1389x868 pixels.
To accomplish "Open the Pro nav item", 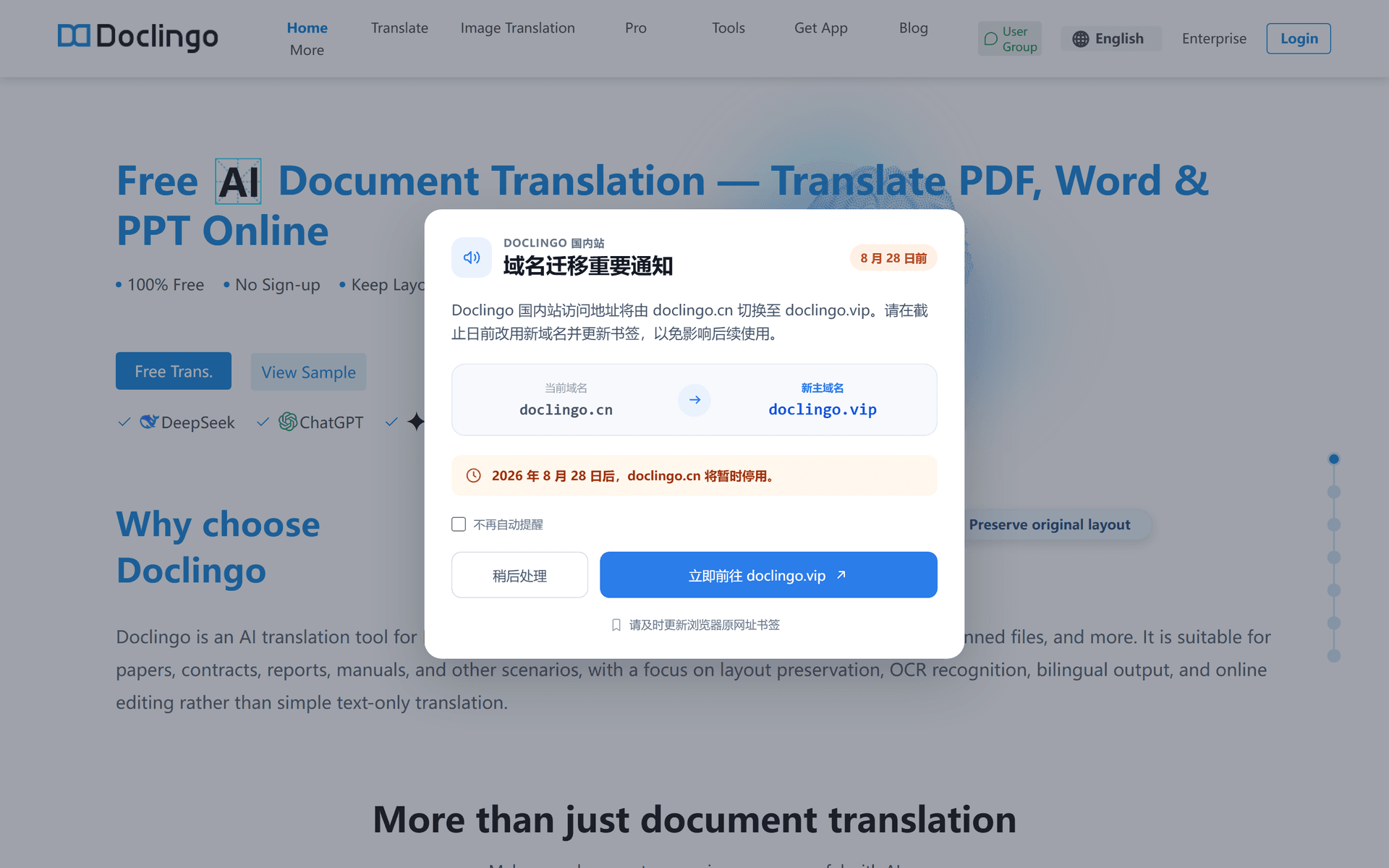I will [636, 27].
